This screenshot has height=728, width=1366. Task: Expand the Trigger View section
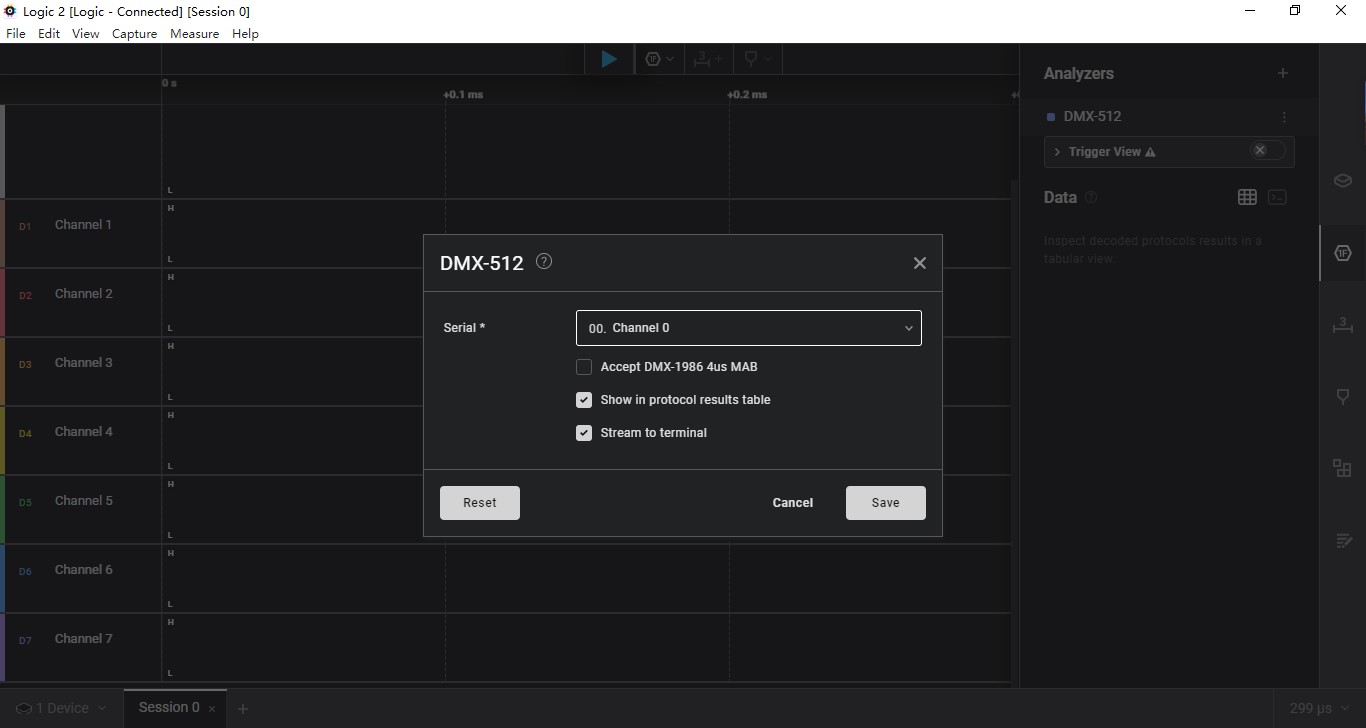1057,152
